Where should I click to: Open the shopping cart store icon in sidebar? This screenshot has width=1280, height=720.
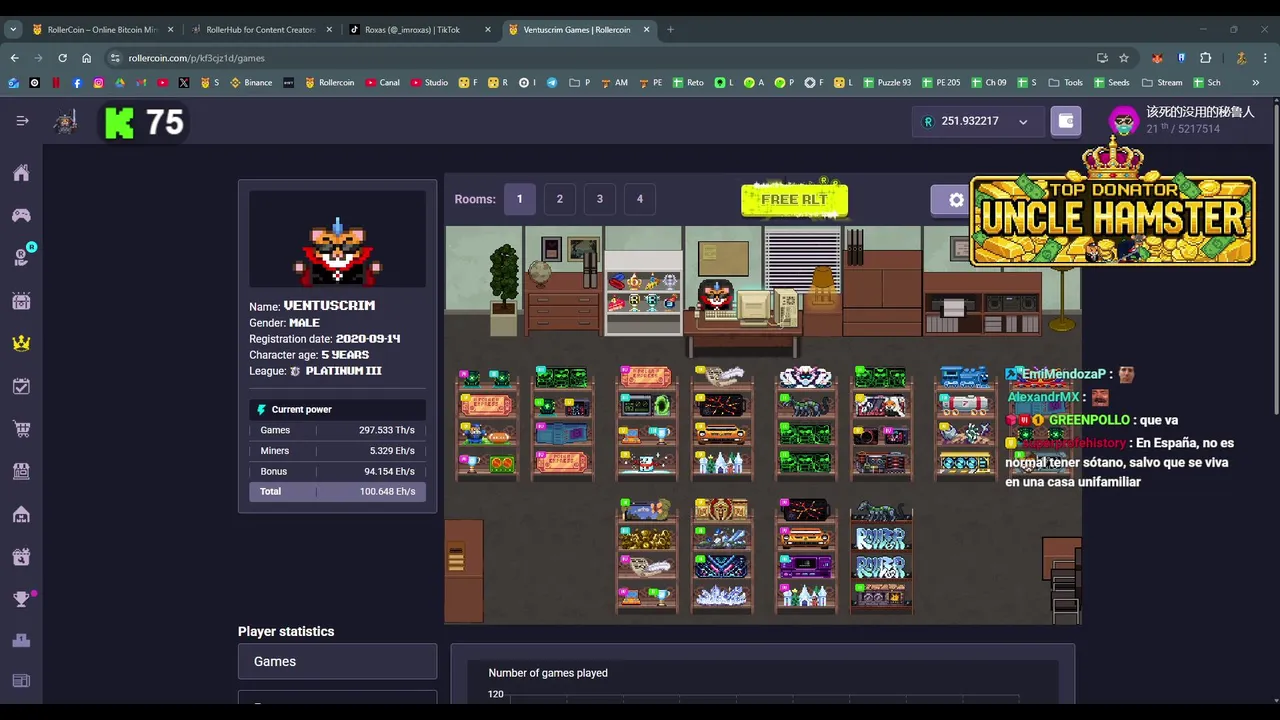(21, 429)
